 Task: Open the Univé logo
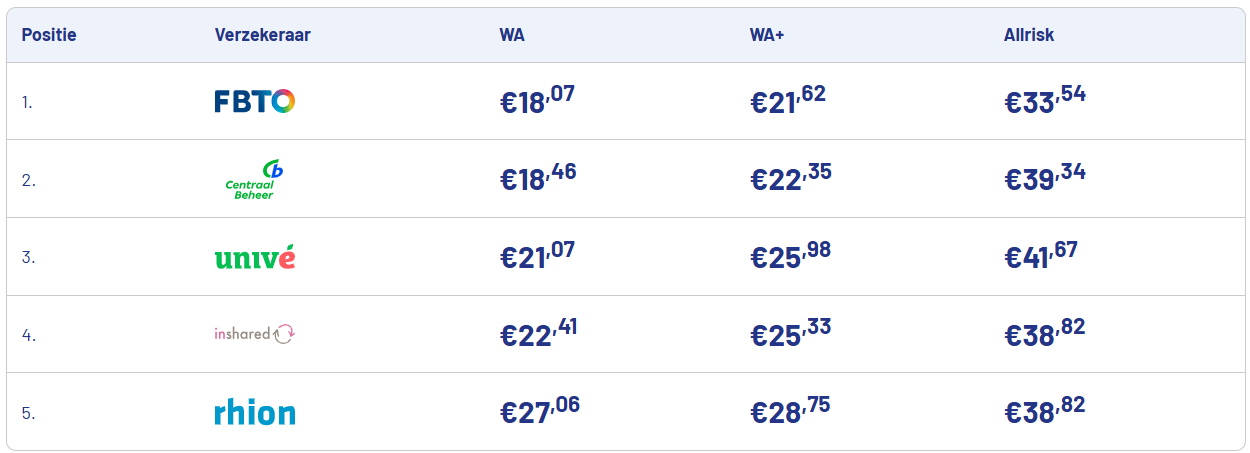click(255, 257)
